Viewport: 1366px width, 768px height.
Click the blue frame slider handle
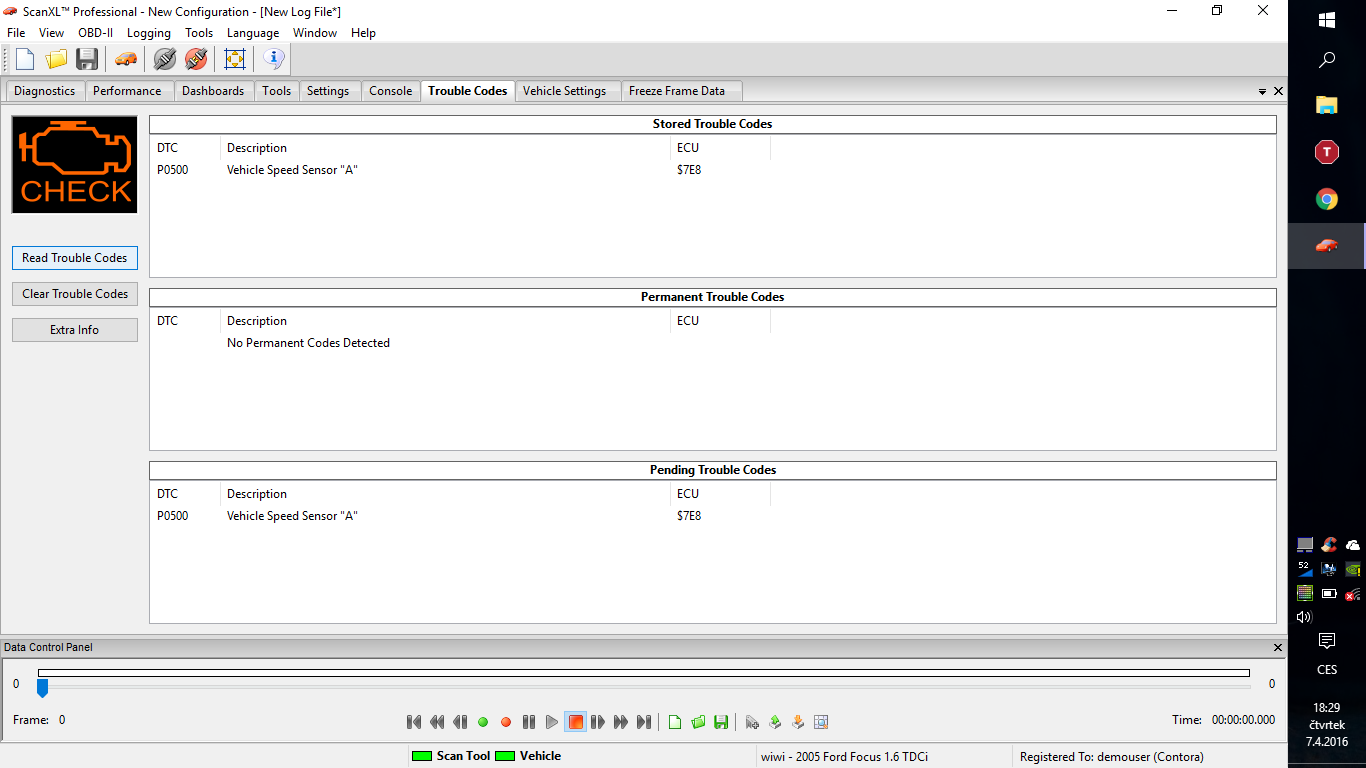pos(42,688)
